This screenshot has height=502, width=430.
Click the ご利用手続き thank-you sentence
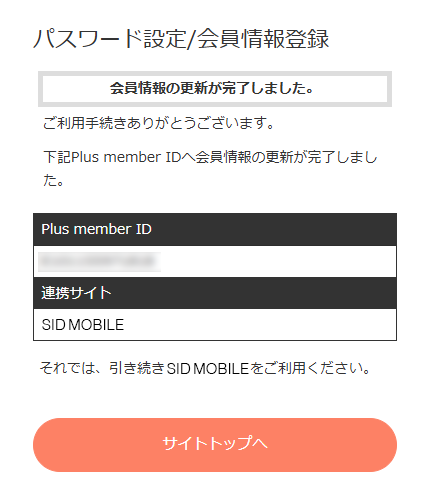tap(158, 123)
